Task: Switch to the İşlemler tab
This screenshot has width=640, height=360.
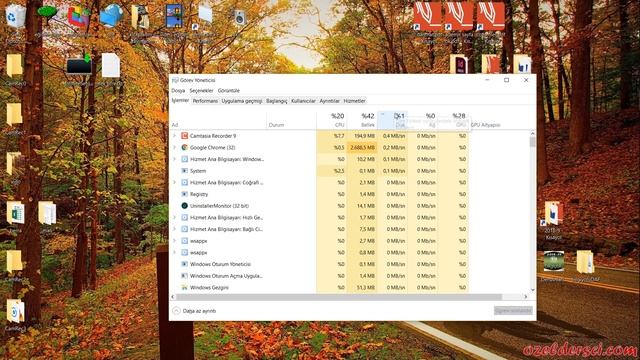Action: (x=180, y=100)
